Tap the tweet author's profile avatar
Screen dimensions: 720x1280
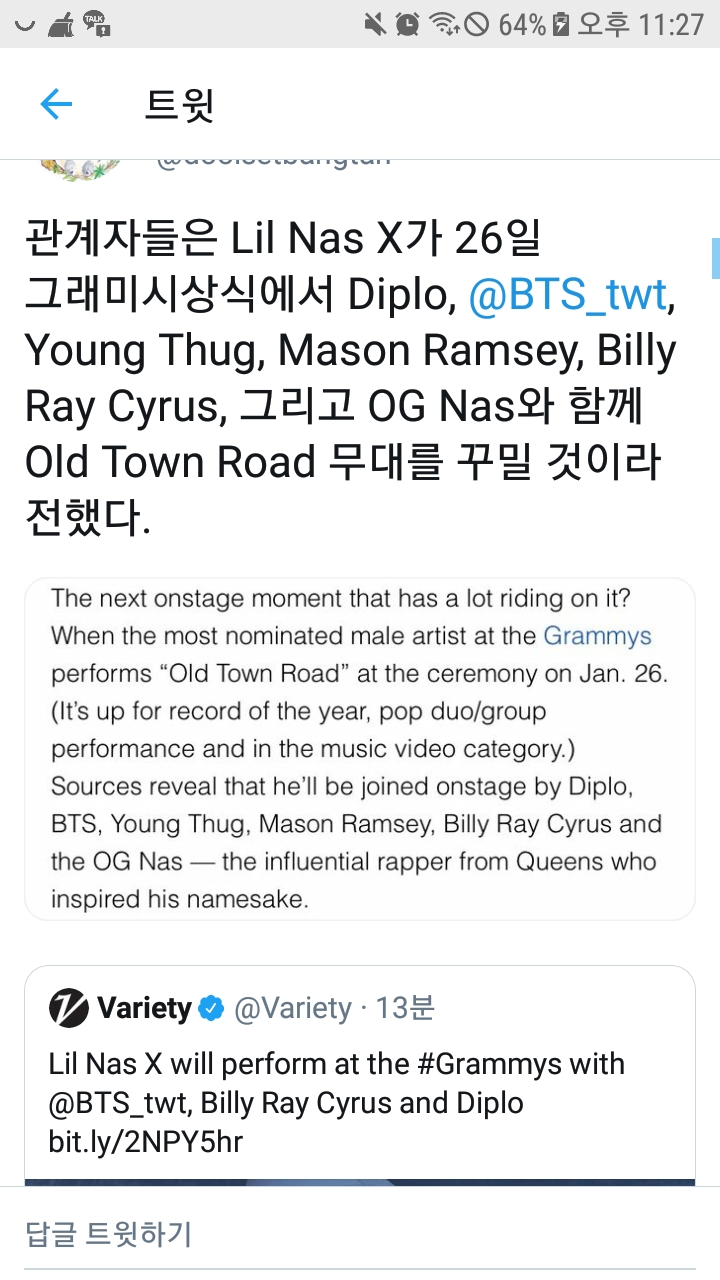tap(80, 166)
